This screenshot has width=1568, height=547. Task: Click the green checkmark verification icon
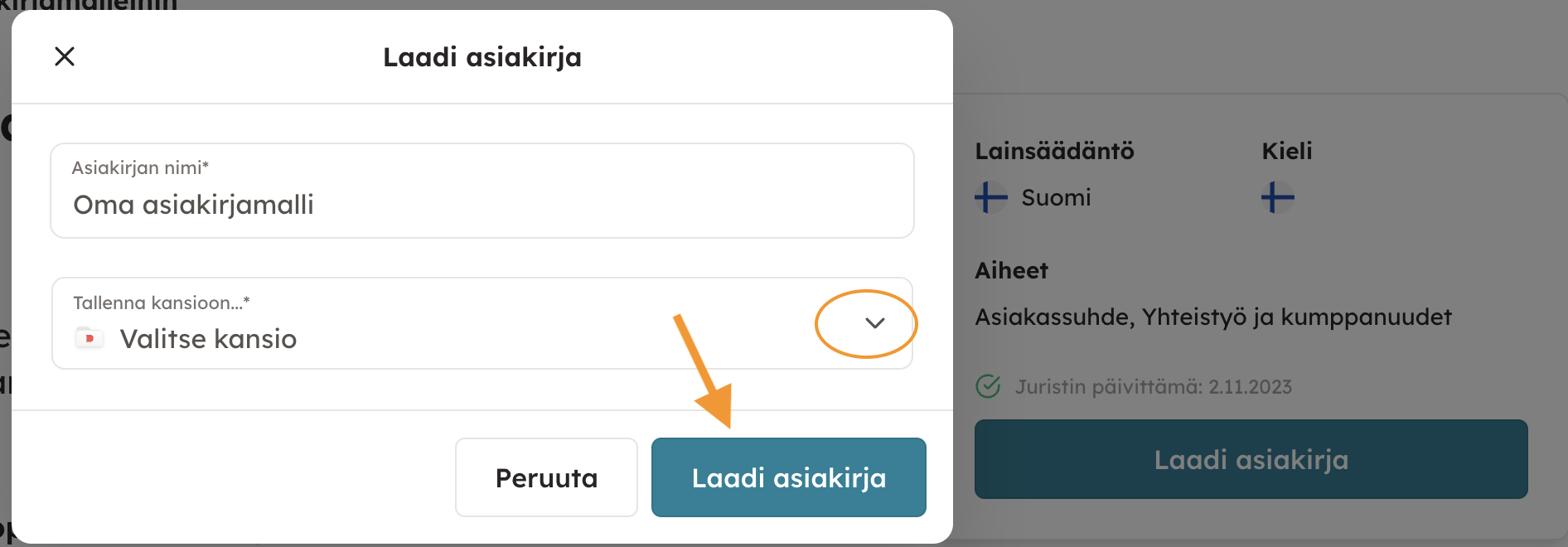point(988,386)
